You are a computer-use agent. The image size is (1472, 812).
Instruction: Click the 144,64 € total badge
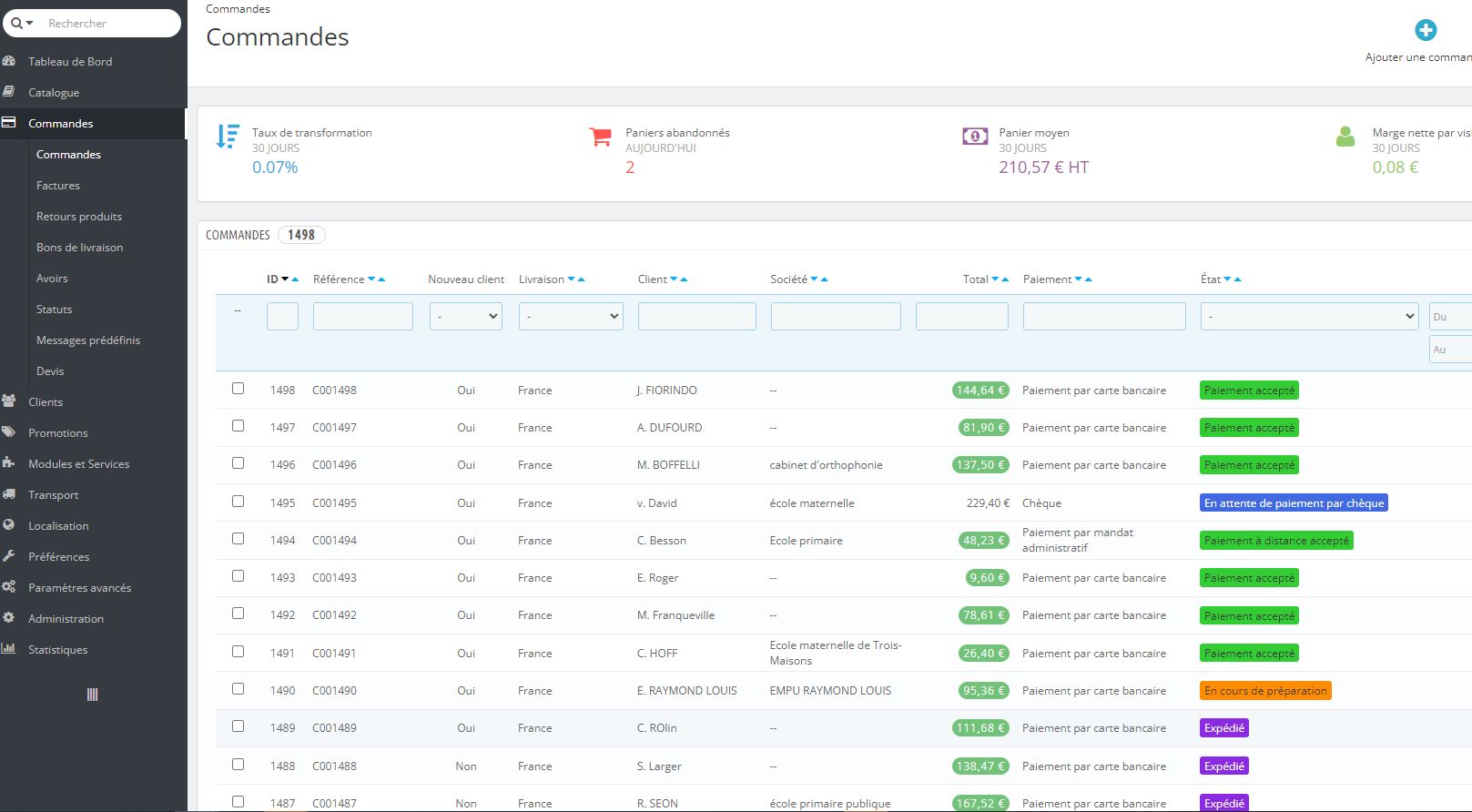click(x=980, y=391)
